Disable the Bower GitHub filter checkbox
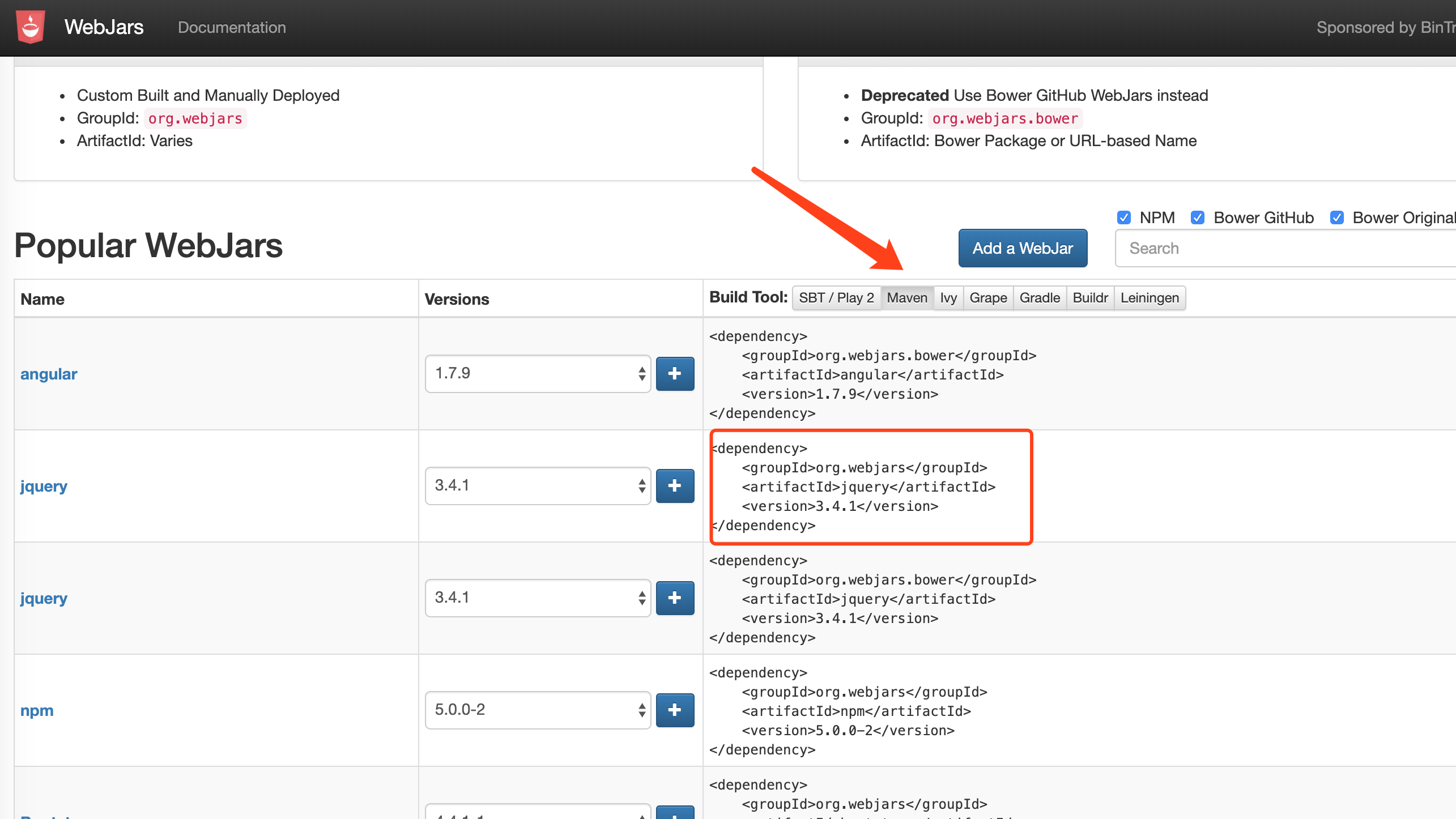1456x819 pixels. pos(1198,217)
